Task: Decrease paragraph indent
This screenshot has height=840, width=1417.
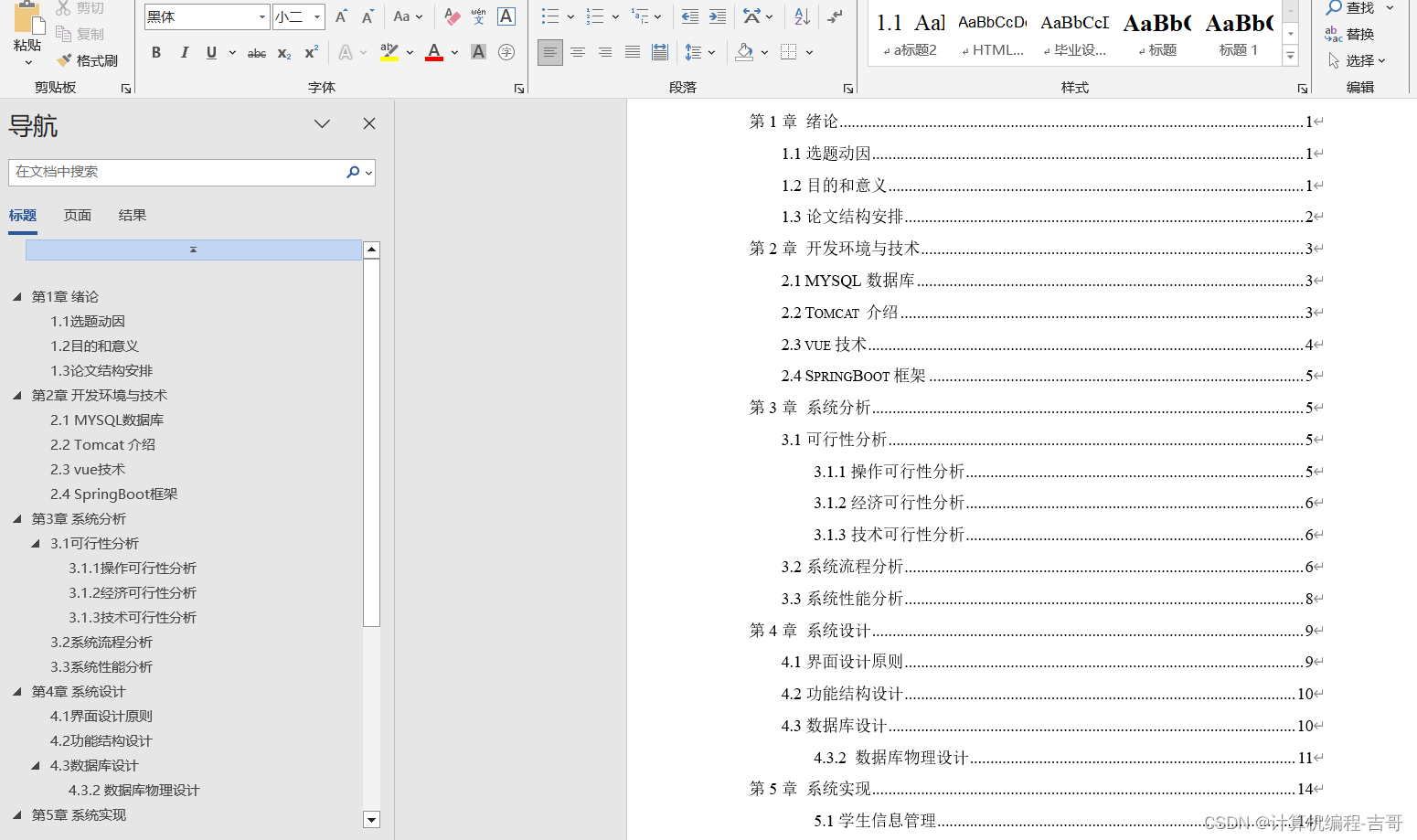Action: tap(690, 16)
